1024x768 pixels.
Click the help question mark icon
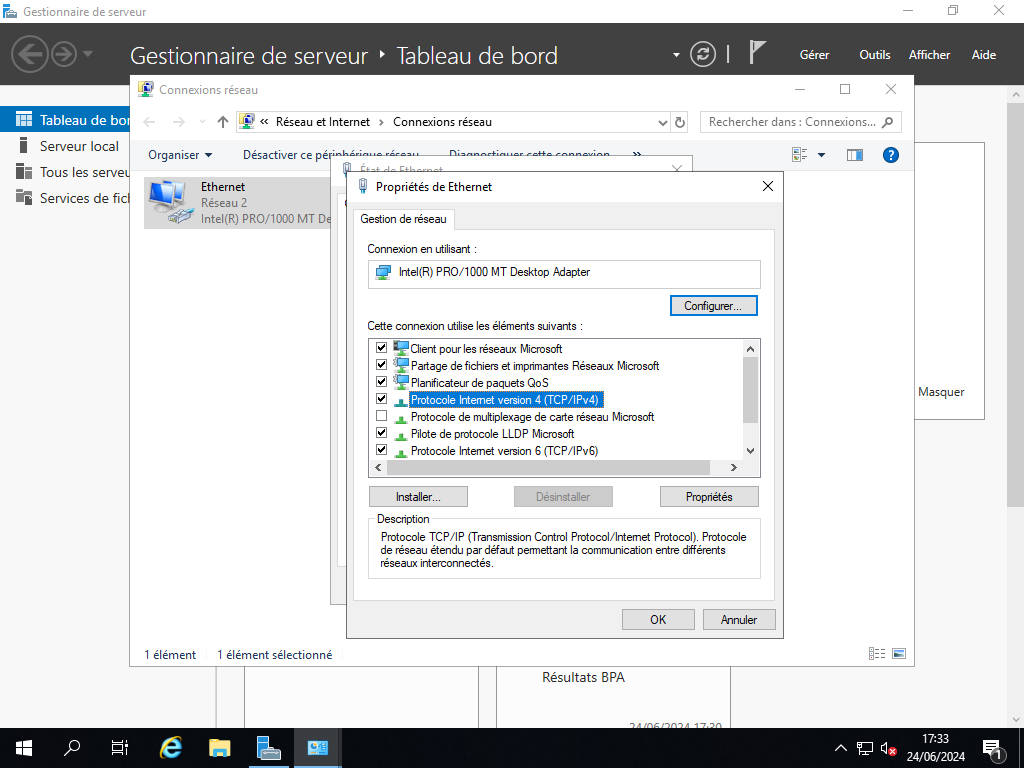point(891,155)
